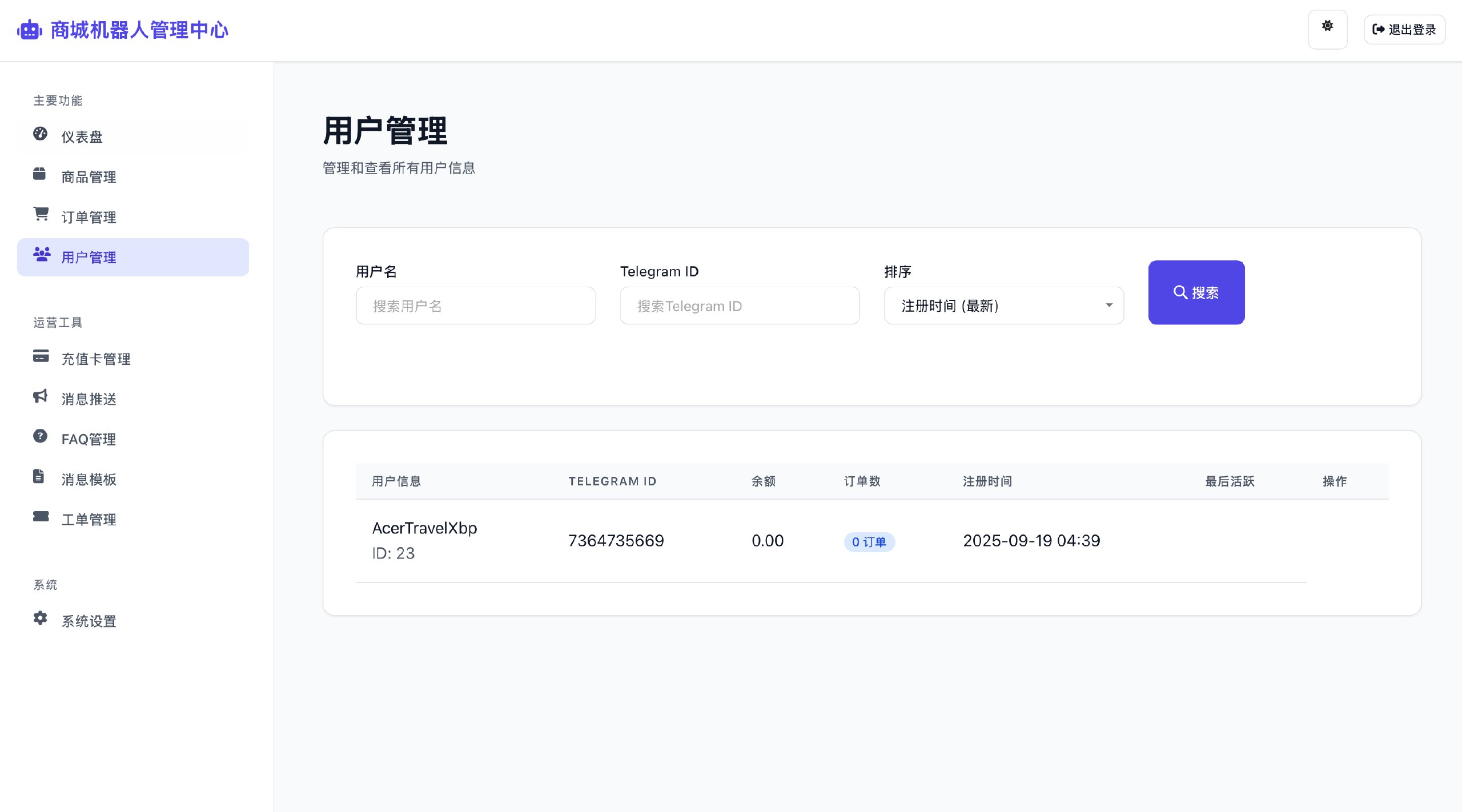This screenshot has height=812, width=1462.
Task: Click the 搜索 search button
Action: pos(1196,292)
